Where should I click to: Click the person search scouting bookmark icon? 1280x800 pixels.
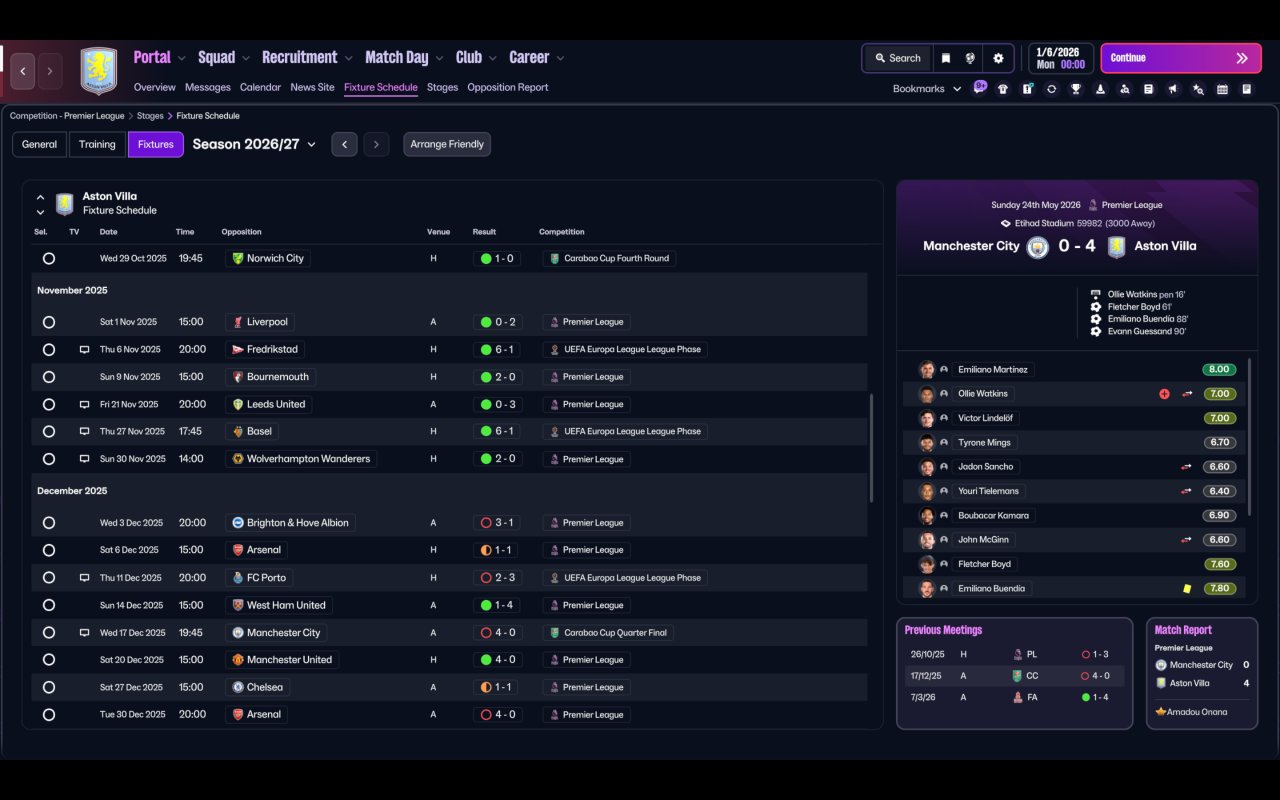point(1125,89)
